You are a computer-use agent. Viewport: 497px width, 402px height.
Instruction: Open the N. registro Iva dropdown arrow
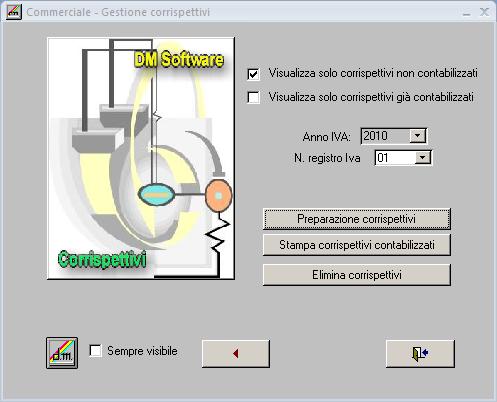422,158
